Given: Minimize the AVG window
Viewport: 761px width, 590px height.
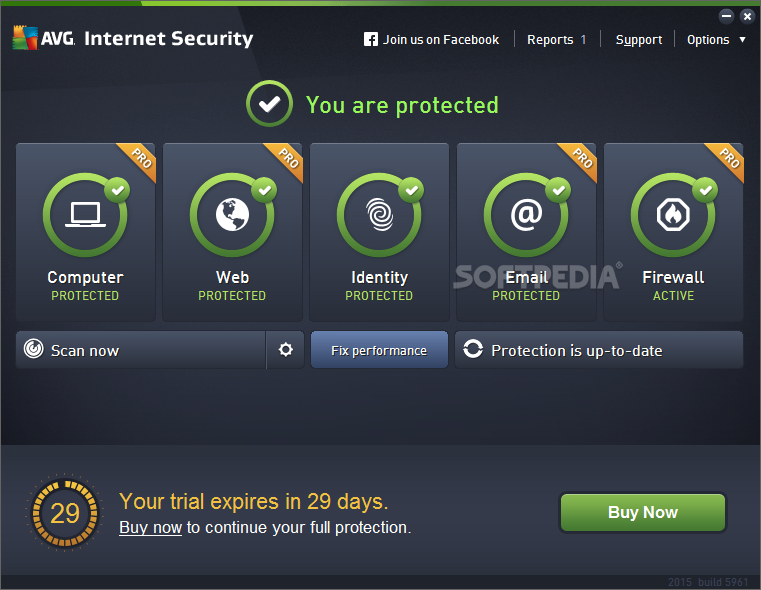Looking at the screenshot, I should (x=727, y=16).
